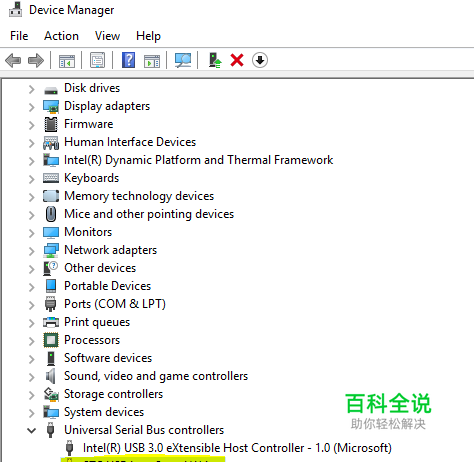Click the red X Uninstall device icon

coord(237,61)
